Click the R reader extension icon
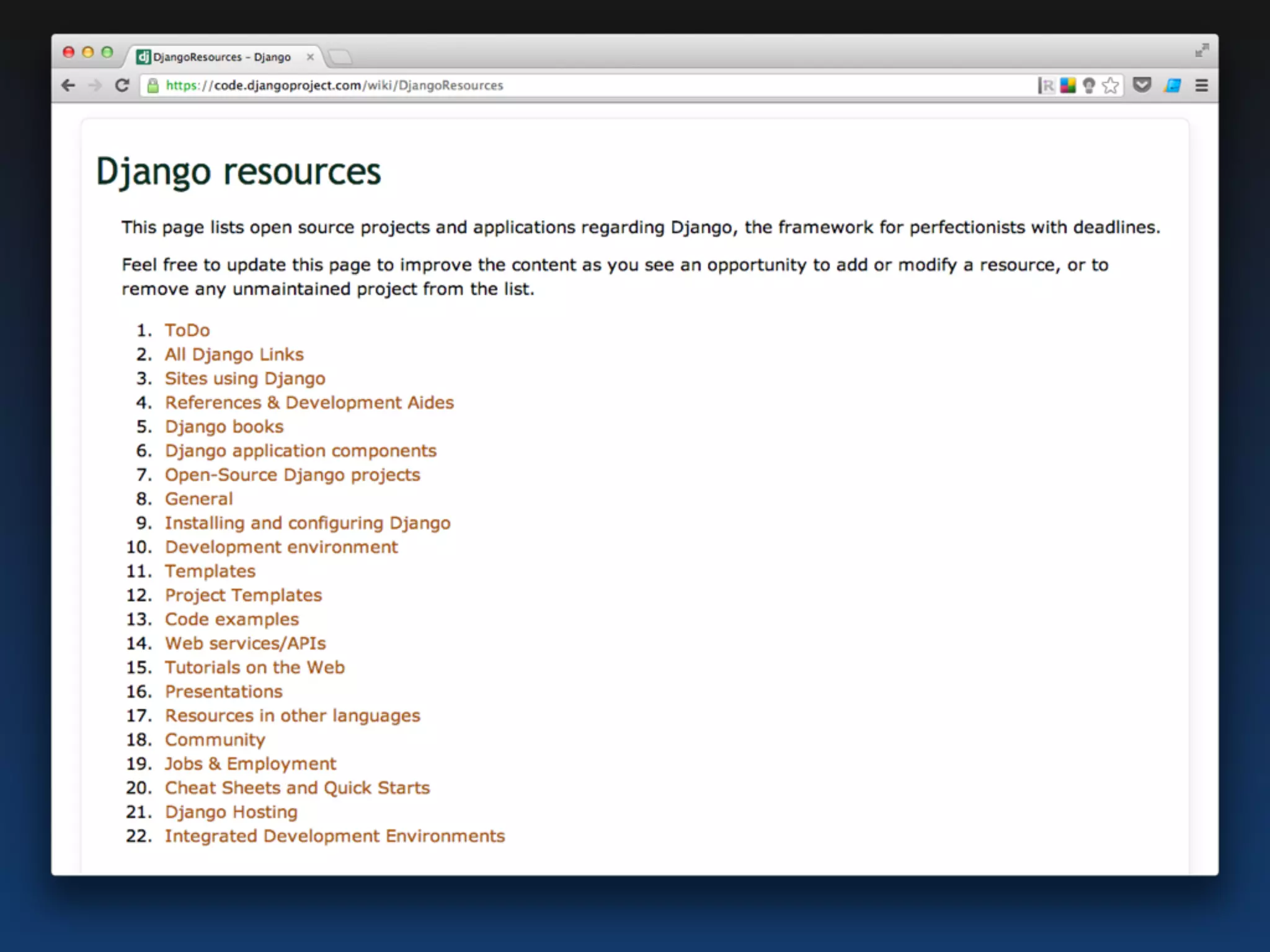 (x=1046, y=86)
